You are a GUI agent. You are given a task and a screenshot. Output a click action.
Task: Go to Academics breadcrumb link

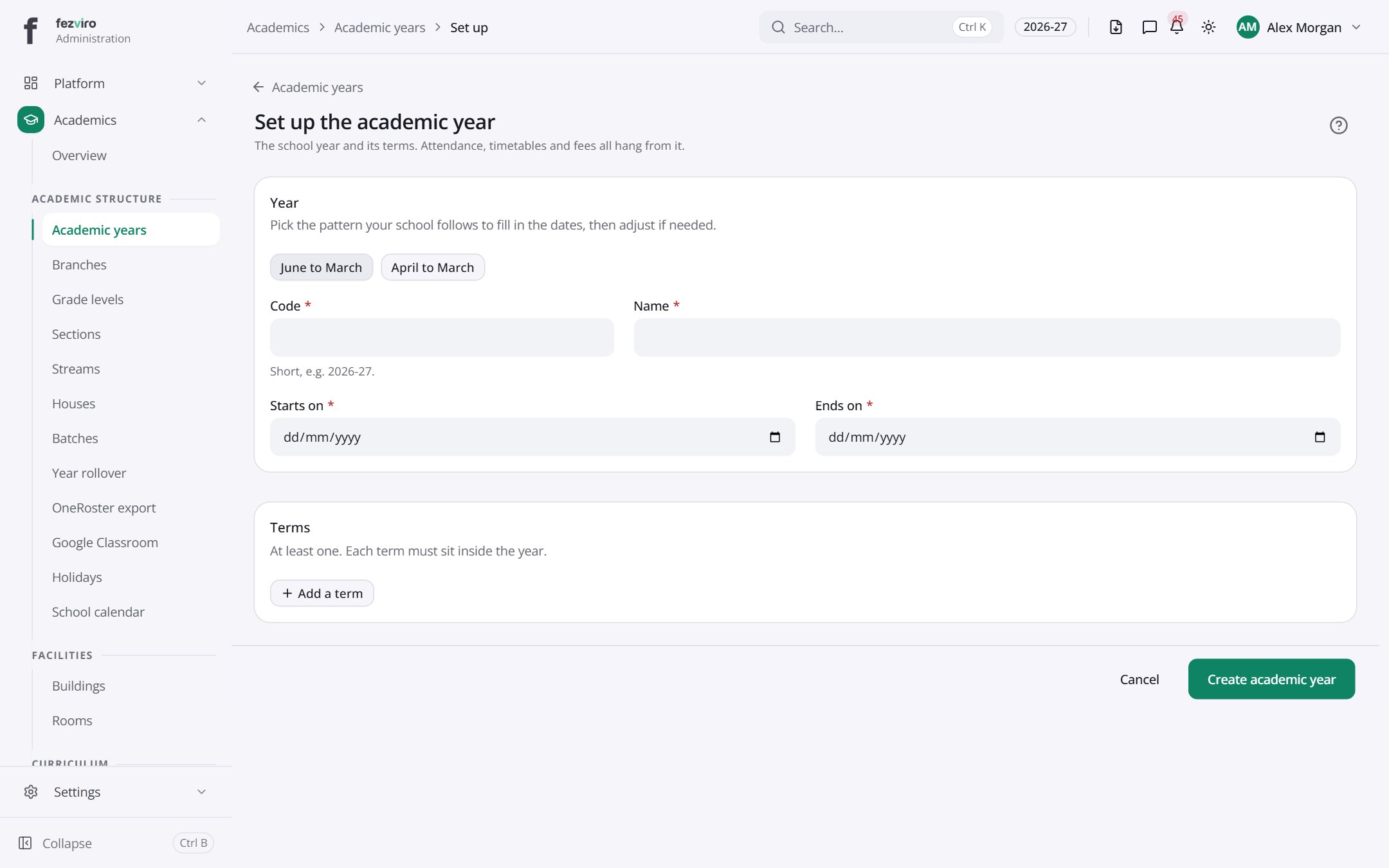pyautogui.click(x=278, y=28)
